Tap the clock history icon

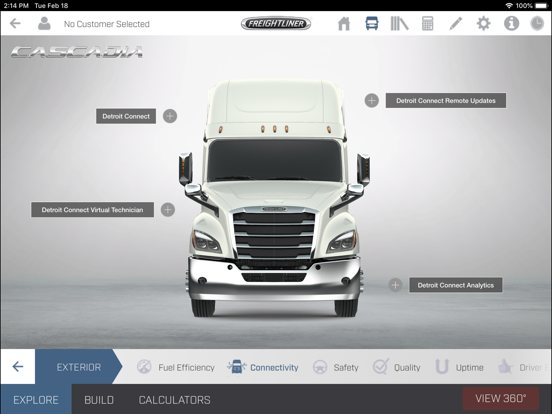tap(537, 24)
